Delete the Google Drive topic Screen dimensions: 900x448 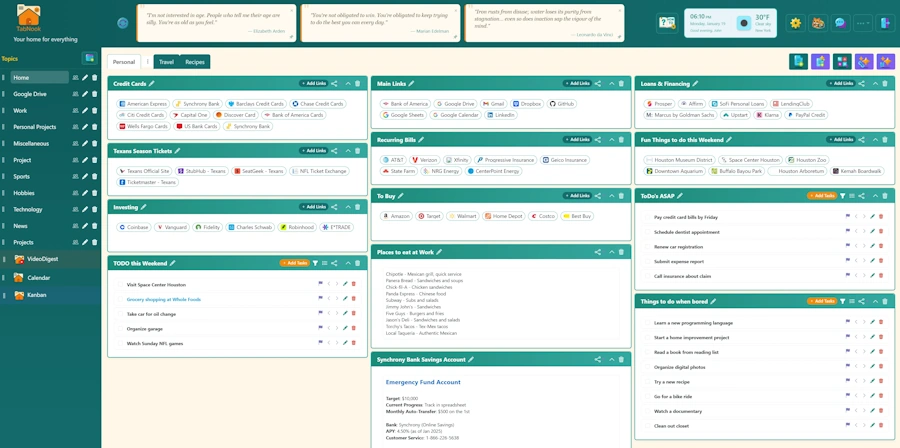[95, 94]
